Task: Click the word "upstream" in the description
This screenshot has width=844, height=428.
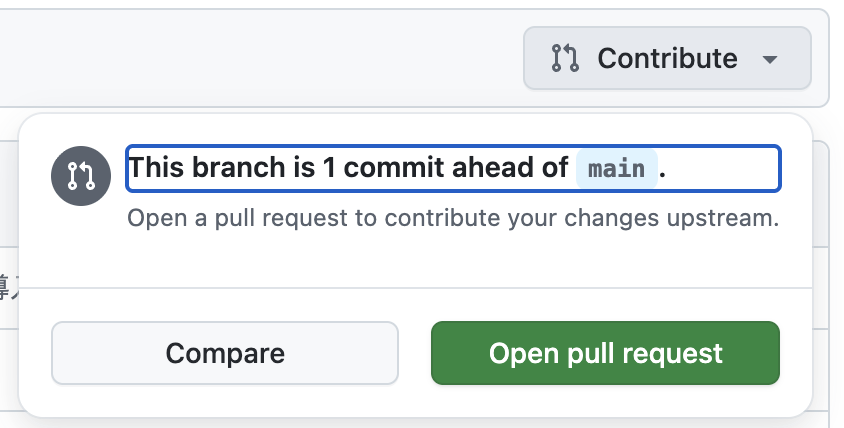Action: pyautogui.click(x=735, y=217)
